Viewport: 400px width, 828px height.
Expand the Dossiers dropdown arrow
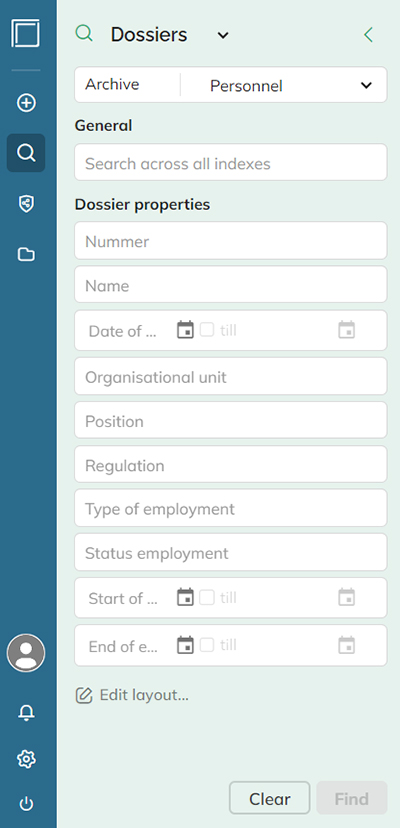(x=223, y=35)
